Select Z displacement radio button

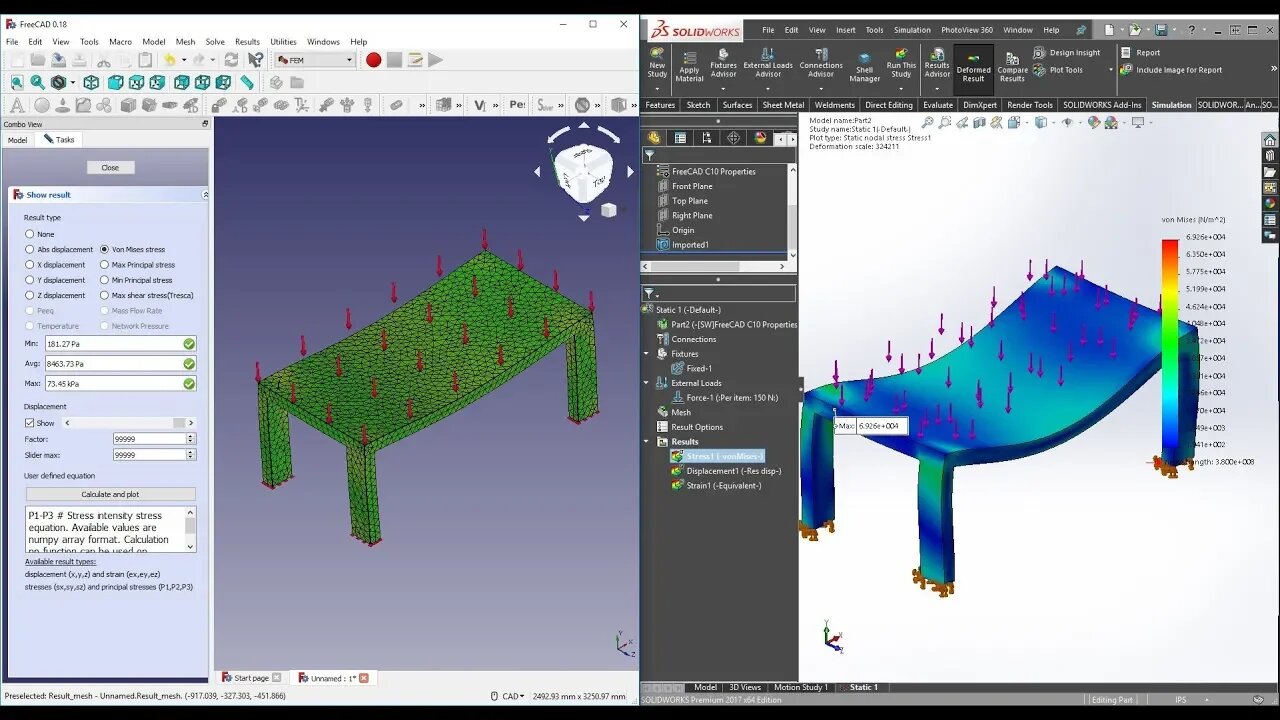pyautogui.click(x=30, y=295)
